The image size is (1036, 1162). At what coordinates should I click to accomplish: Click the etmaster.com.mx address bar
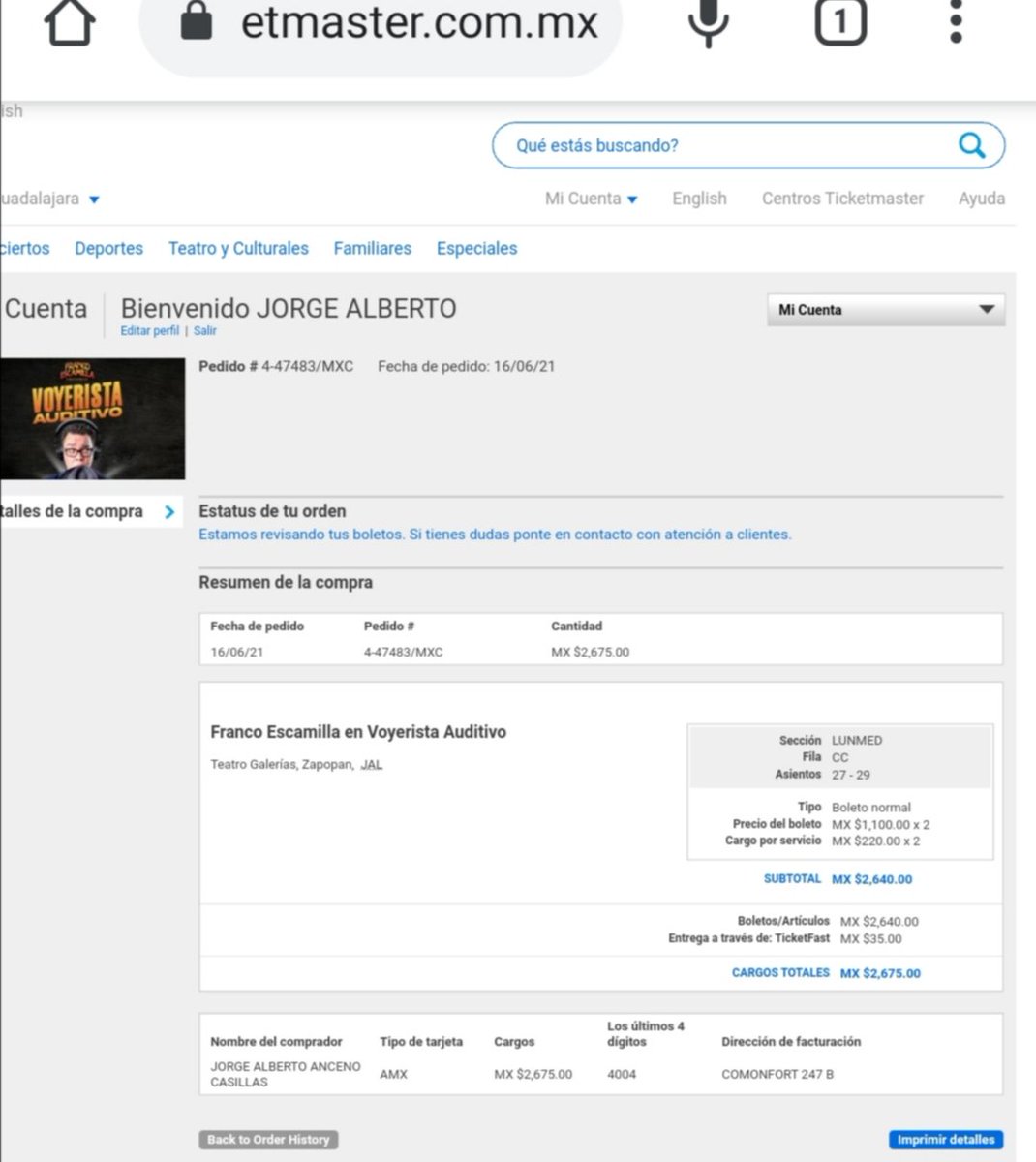coord(381,23)
